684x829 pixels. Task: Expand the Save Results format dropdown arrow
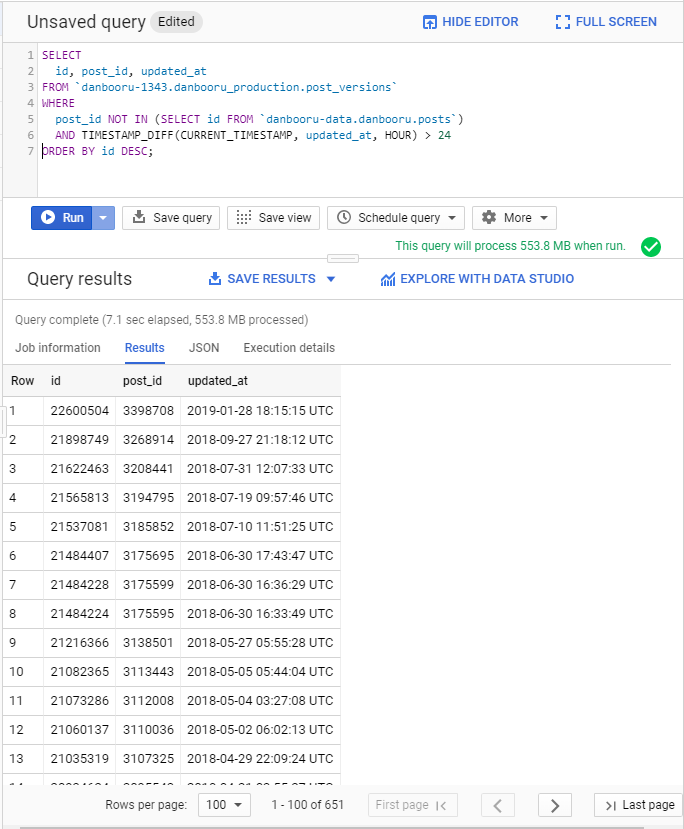click(x=333, y=279)
